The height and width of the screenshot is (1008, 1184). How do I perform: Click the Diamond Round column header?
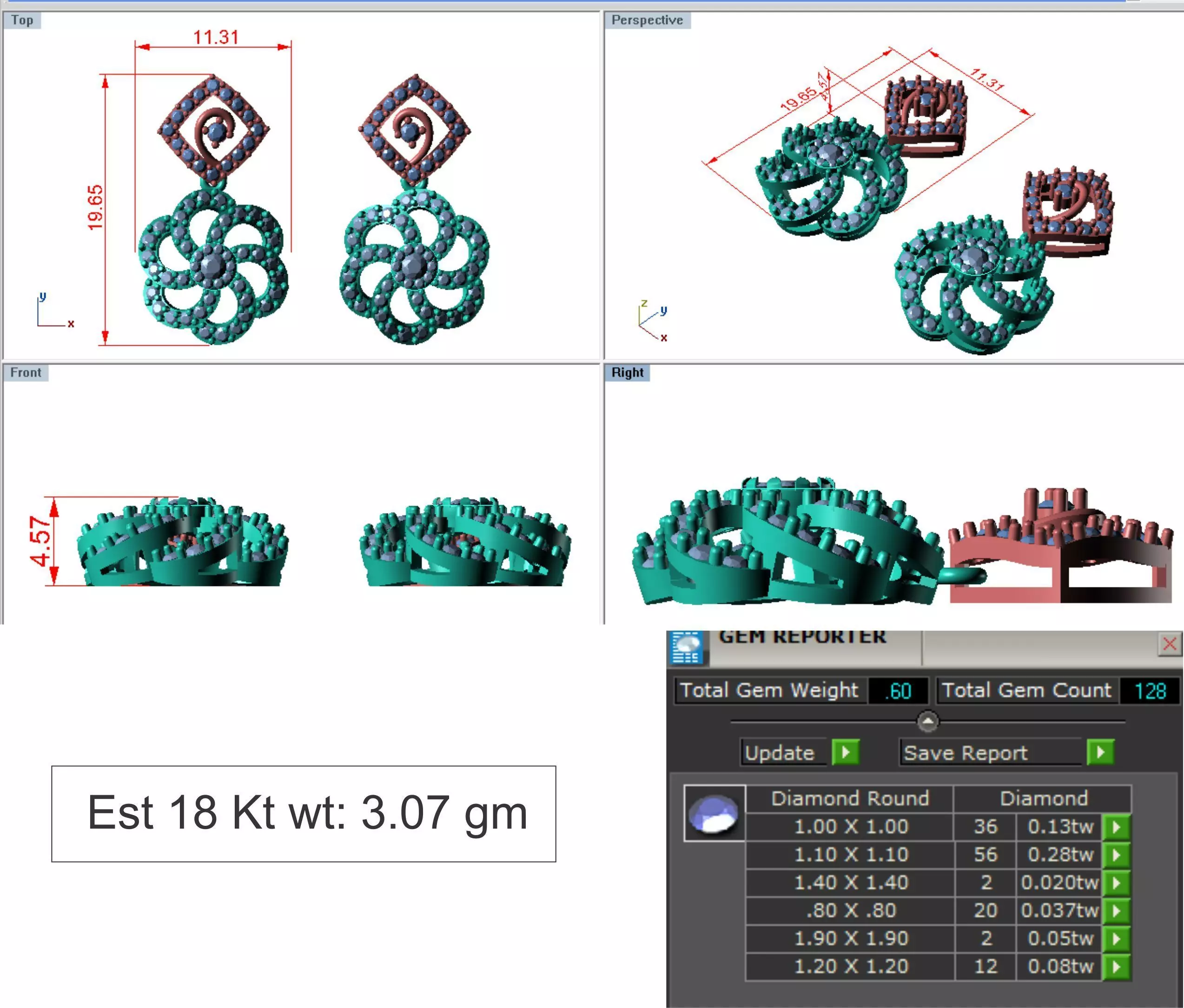pos(850,798)
